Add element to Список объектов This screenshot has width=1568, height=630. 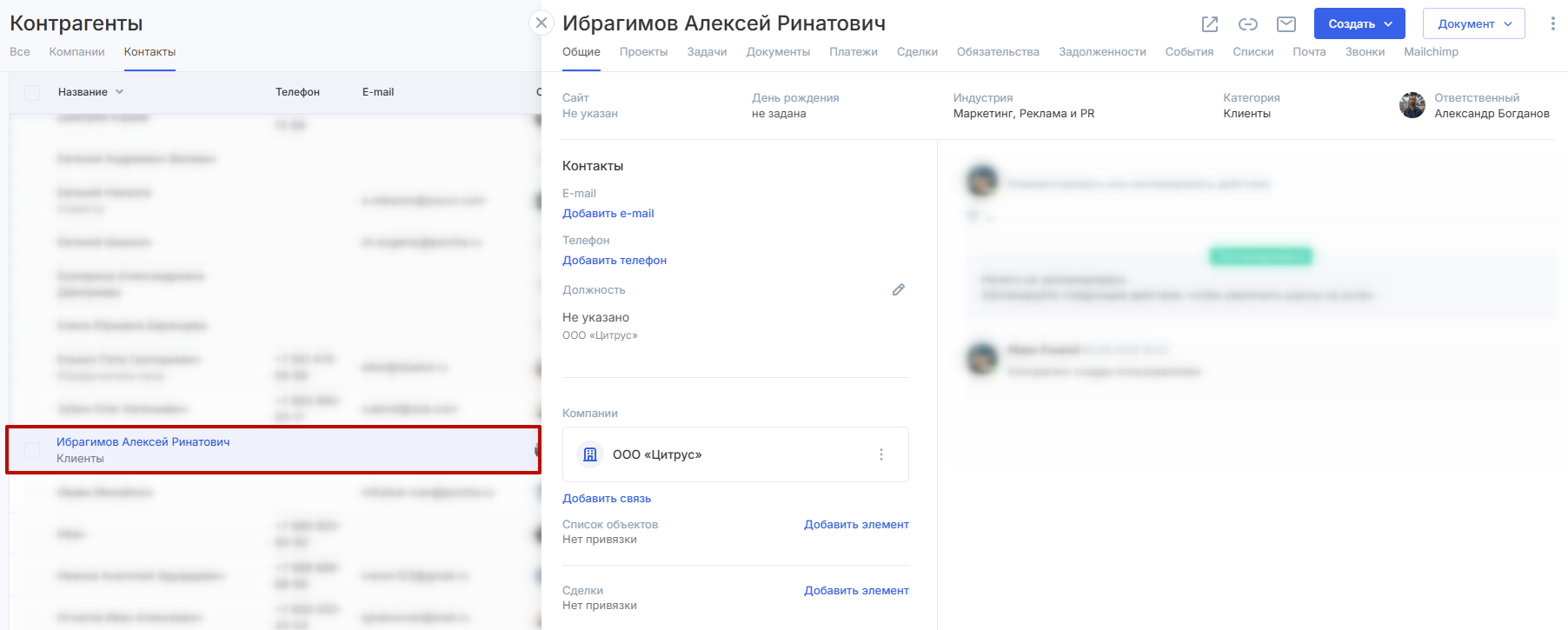pyautogui.click(x=855, y=525)
